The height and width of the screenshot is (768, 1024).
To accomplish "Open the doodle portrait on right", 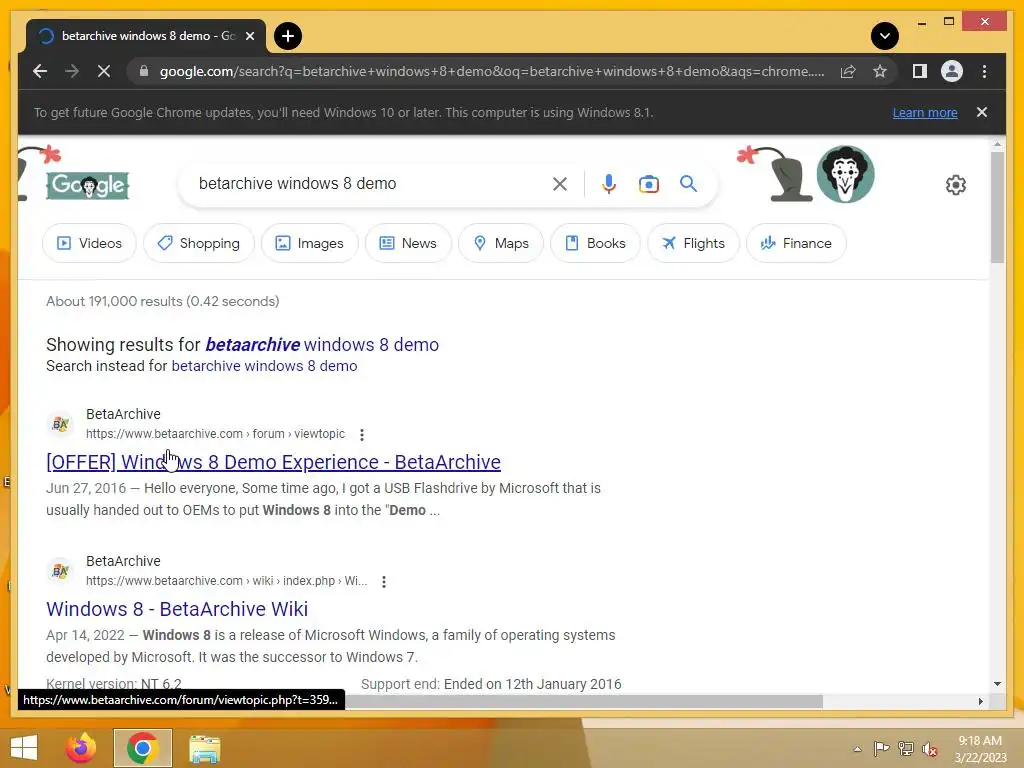I will pos(845,174).
